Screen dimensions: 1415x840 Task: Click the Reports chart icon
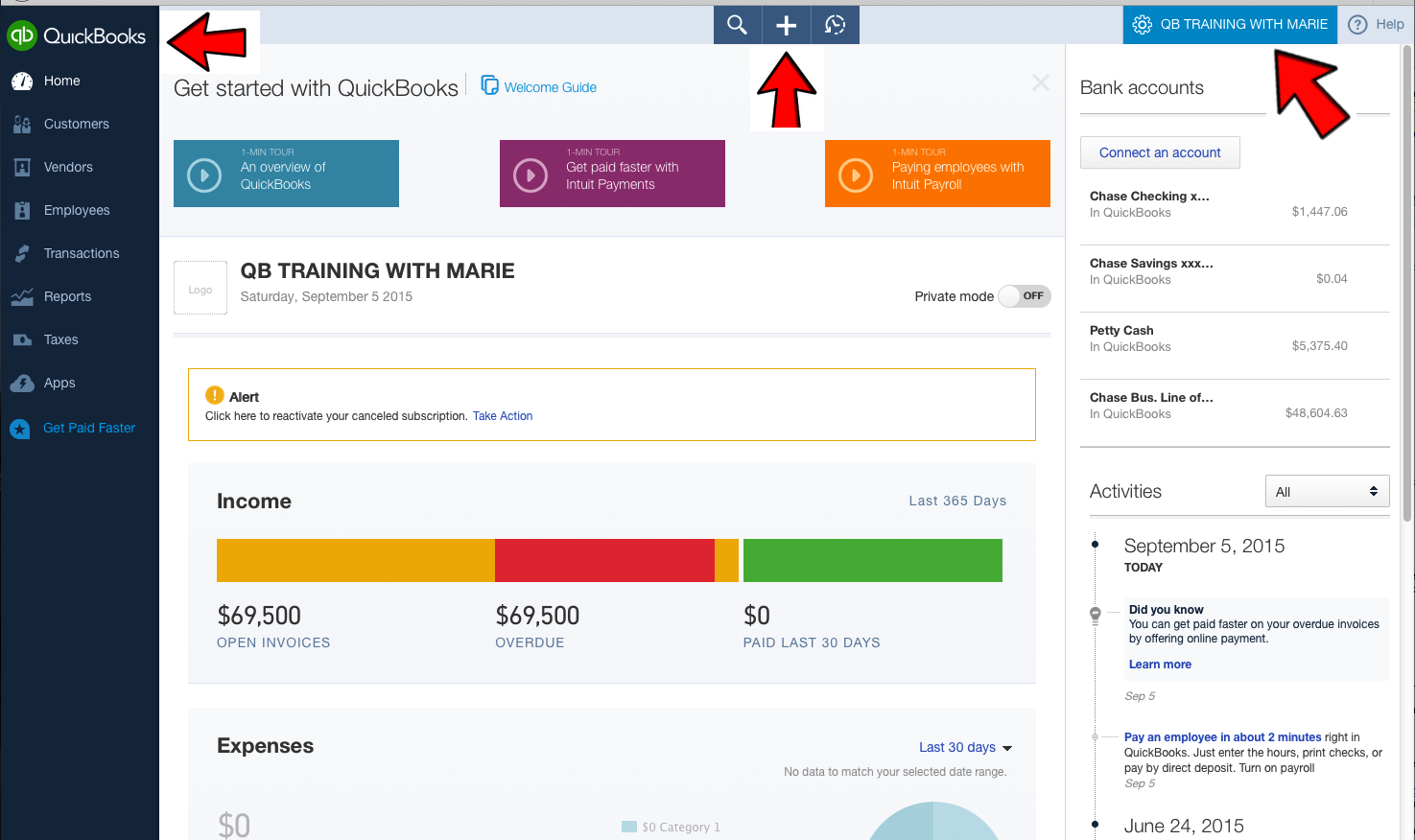tap(22, 297)
